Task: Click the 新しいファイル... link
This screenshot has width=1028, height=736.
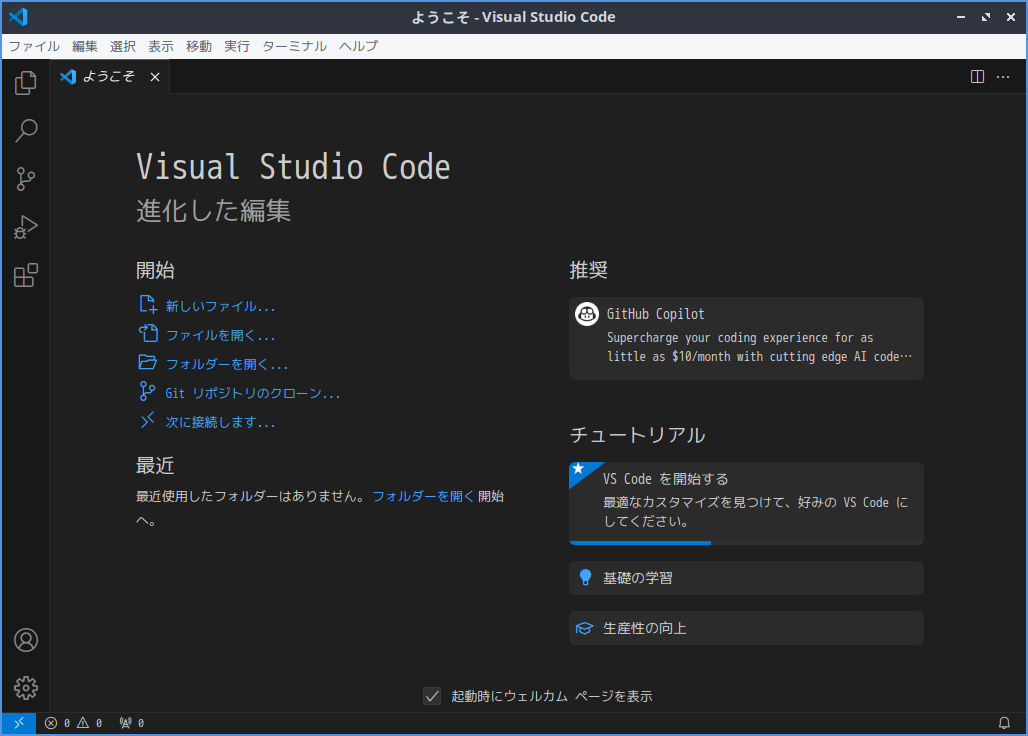Action: coord(220,306)
